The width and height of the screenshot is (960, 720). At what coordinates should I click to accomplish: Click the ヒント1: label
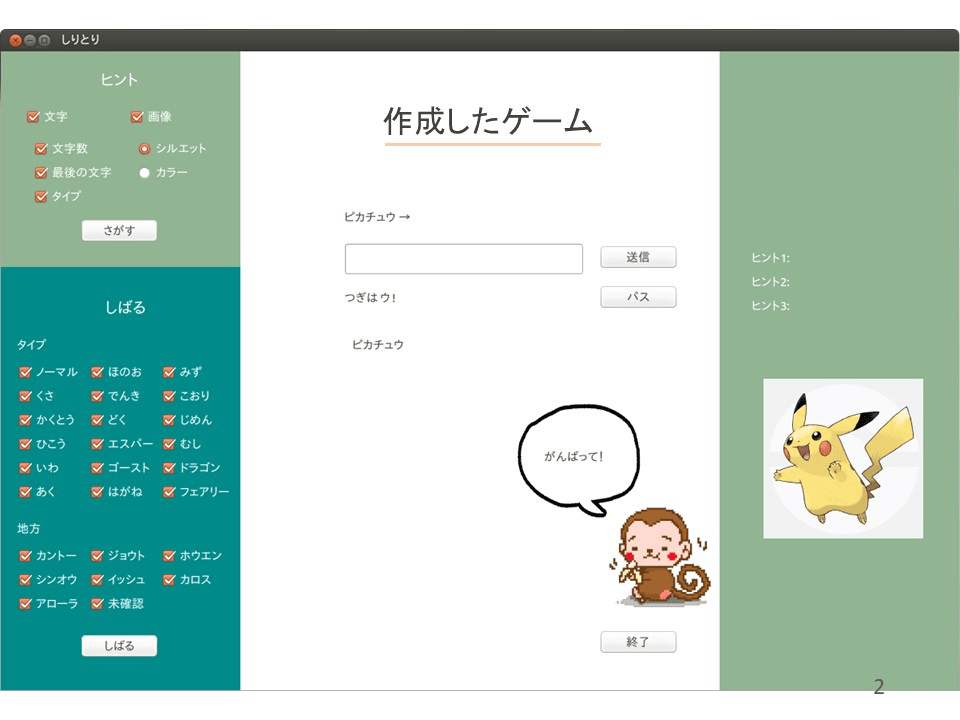(770, 258)
